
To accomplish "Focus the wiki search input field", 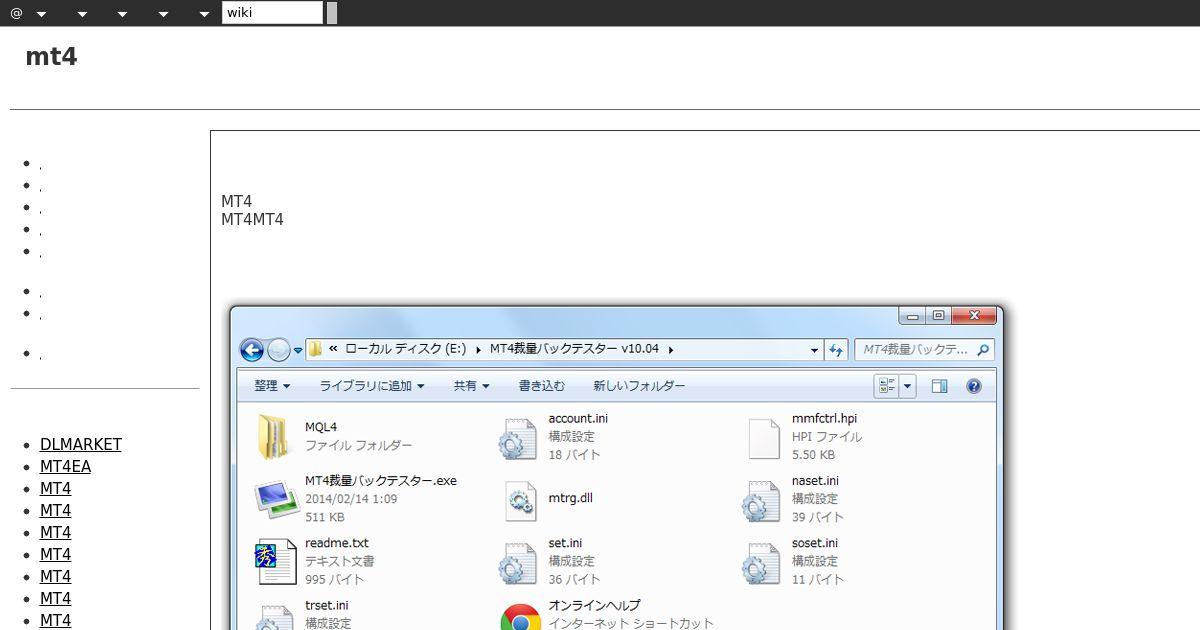I will [x=272, y=13].
